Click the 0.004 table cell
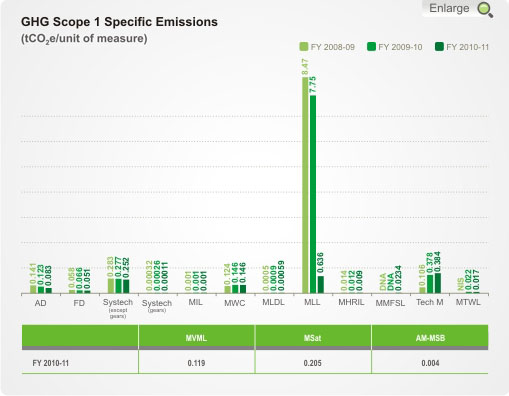 pyautogui.click(x=430, y=363)
